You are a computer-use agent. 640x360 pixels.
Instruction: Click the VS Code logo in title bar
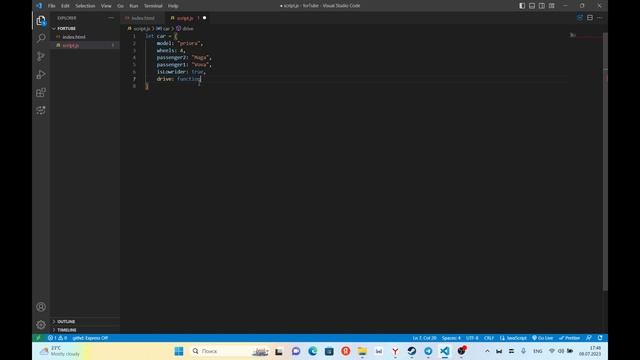click(39, 6)
